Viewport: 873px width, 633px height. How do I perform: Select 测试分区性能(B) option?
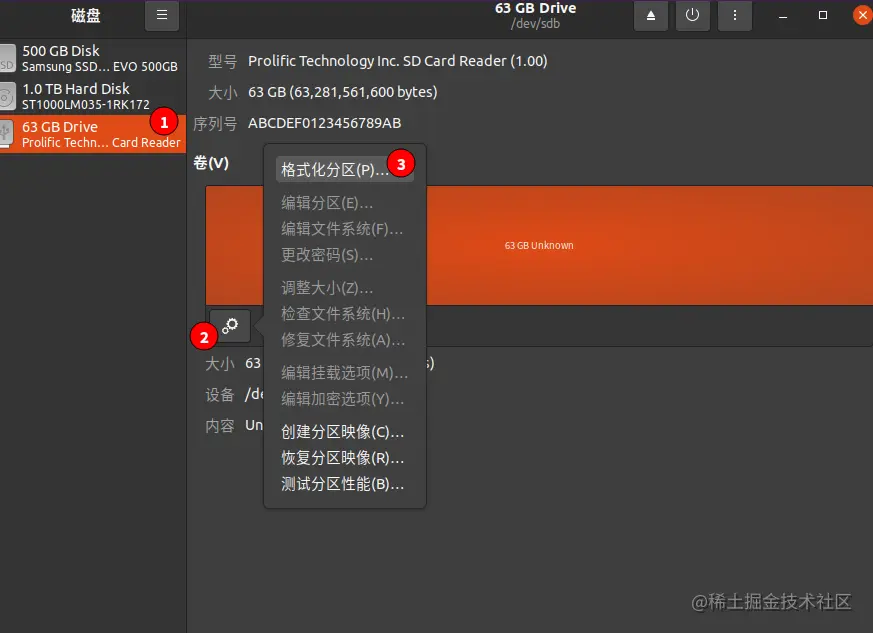342,484
